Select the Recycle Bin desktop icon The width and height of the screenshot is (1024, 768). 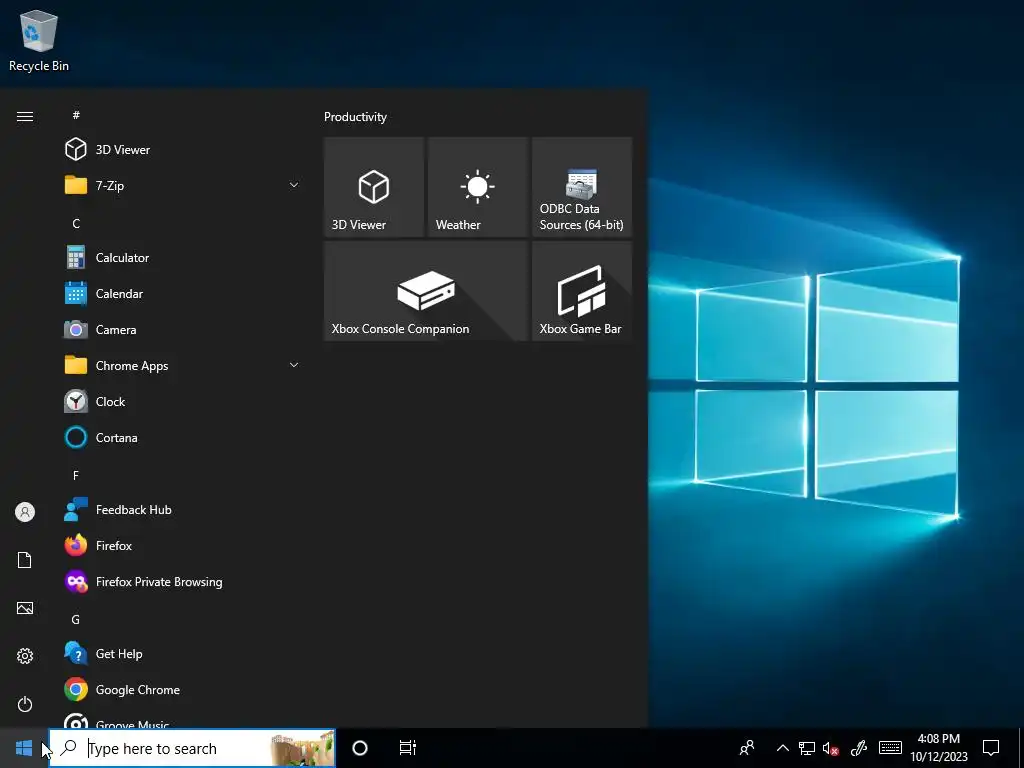pos(39,40)
